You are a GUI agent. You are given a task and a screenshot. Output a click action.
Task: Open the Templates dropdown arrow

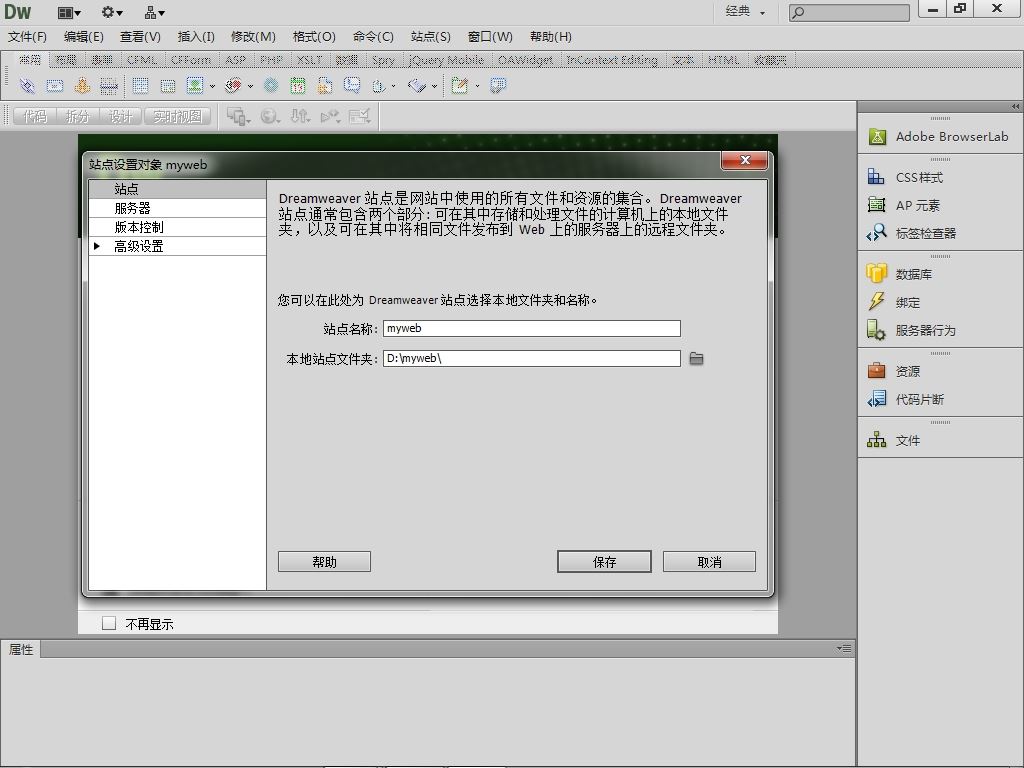point(477,86)
